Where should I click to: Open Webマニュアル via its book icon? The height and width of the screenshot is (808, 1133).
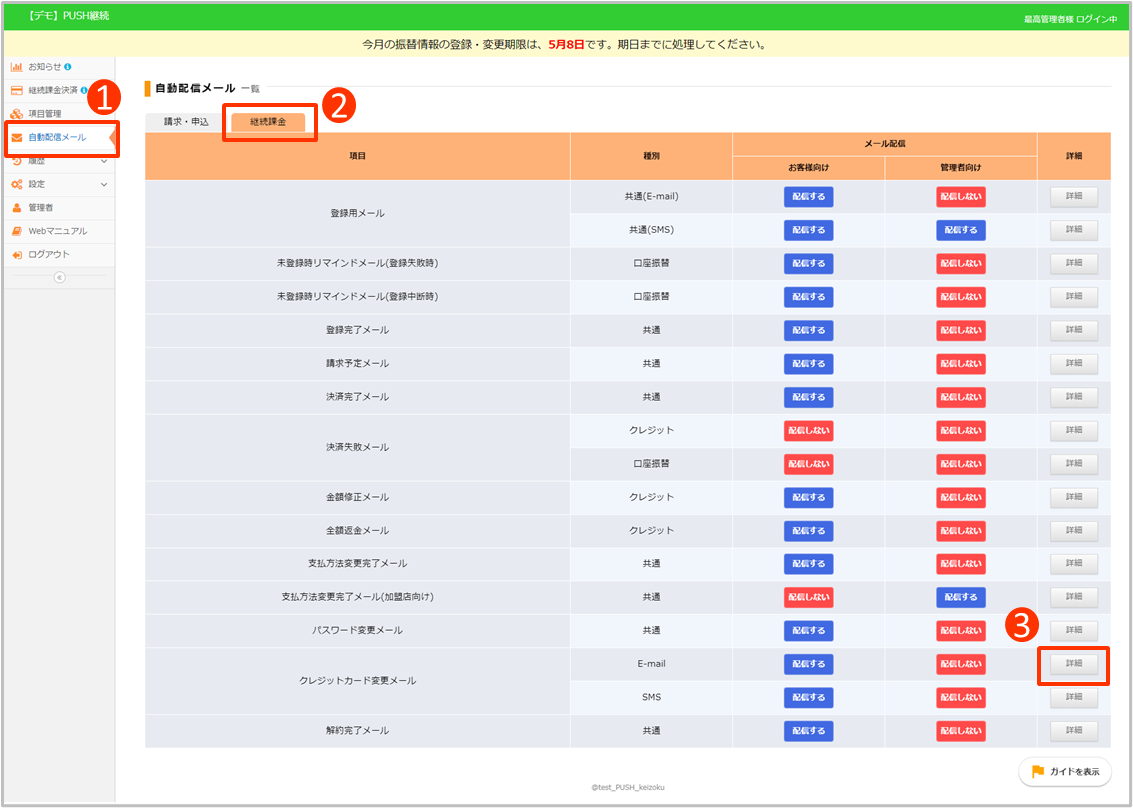[x=17, y=231]
